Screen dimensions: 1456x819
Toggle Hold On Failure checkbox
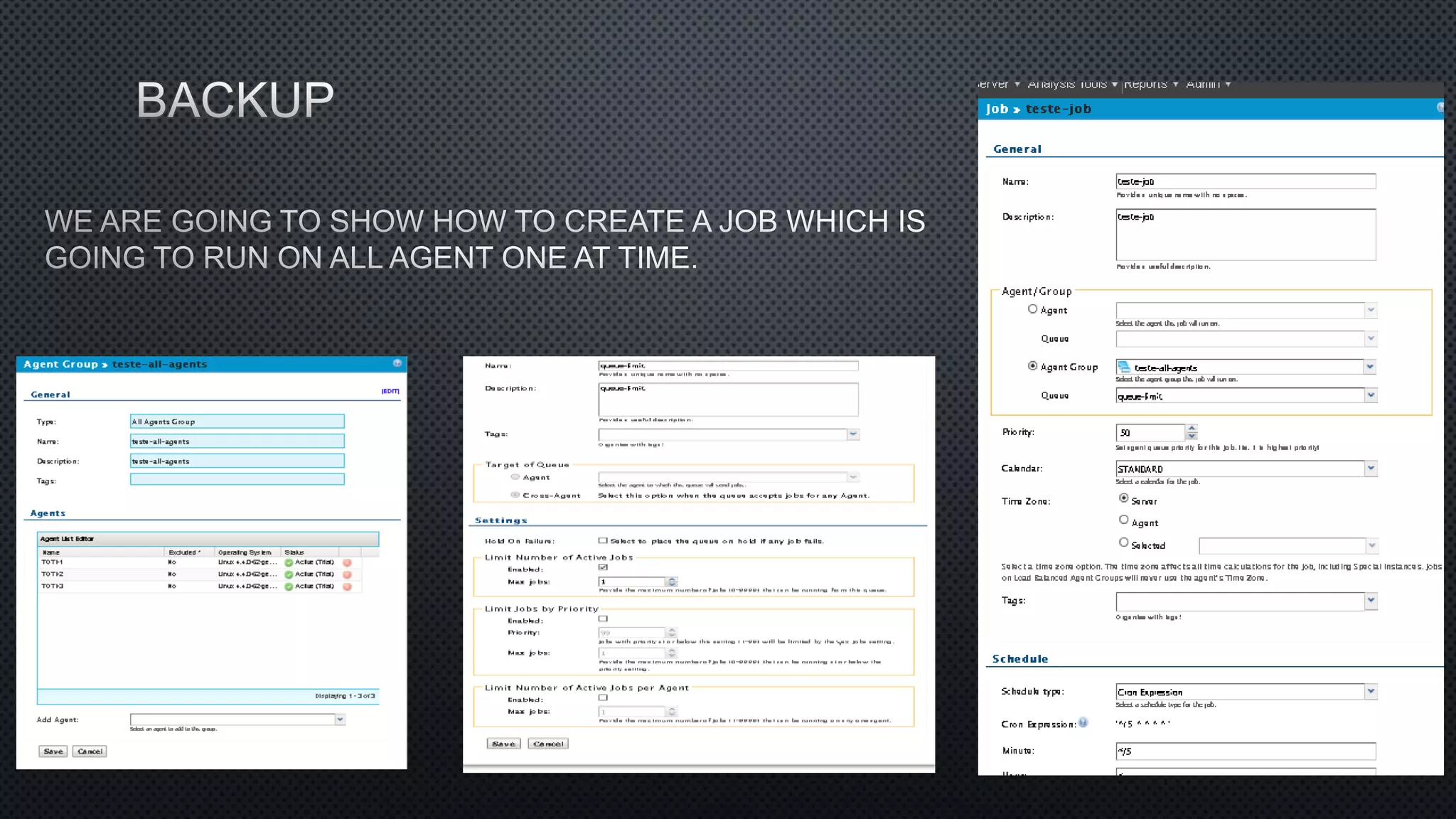(x=603, y=540)
